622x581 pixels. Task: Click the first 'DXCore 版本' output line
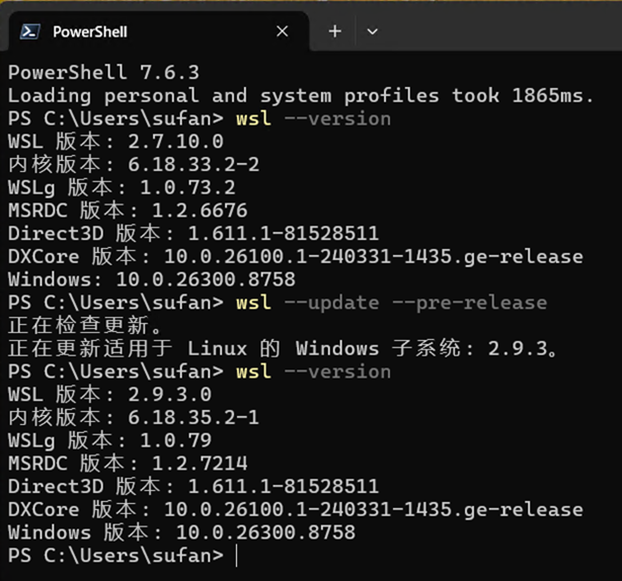[296, 257]
